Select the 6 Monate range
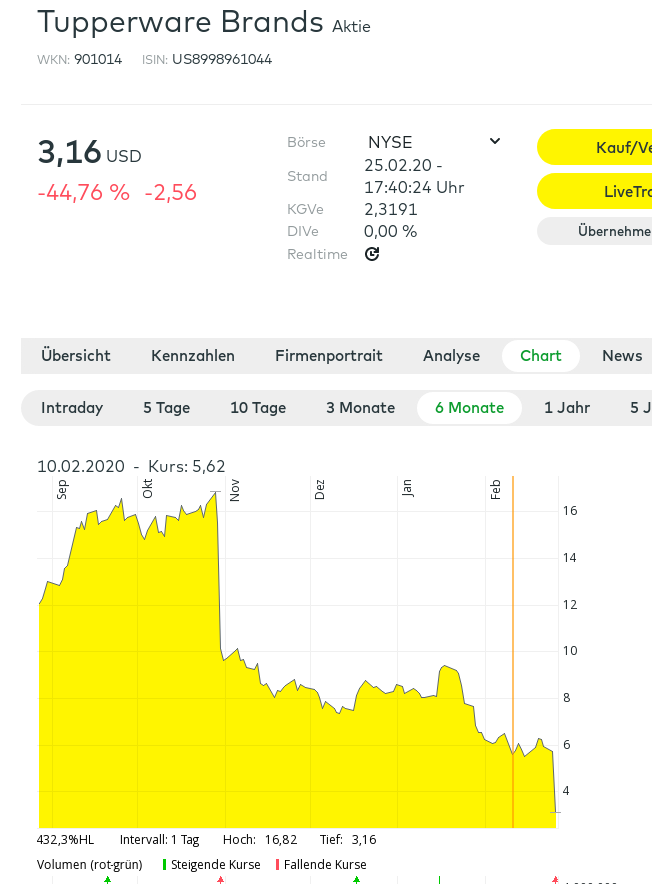 [469, 408]
